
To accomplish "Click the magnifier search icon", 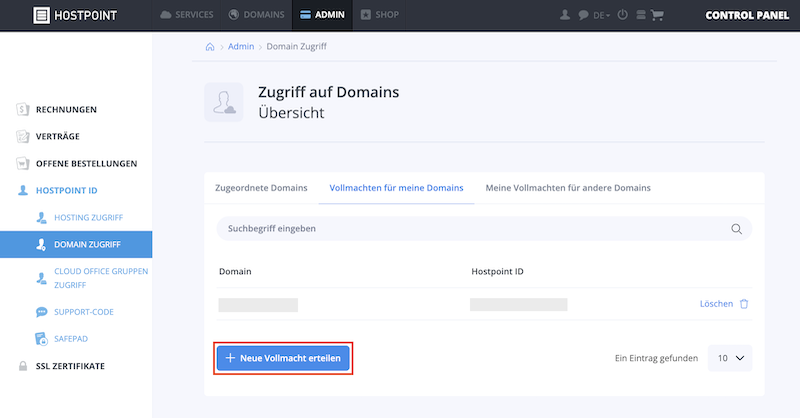I will pyautogui.click(x=736, y=229).
